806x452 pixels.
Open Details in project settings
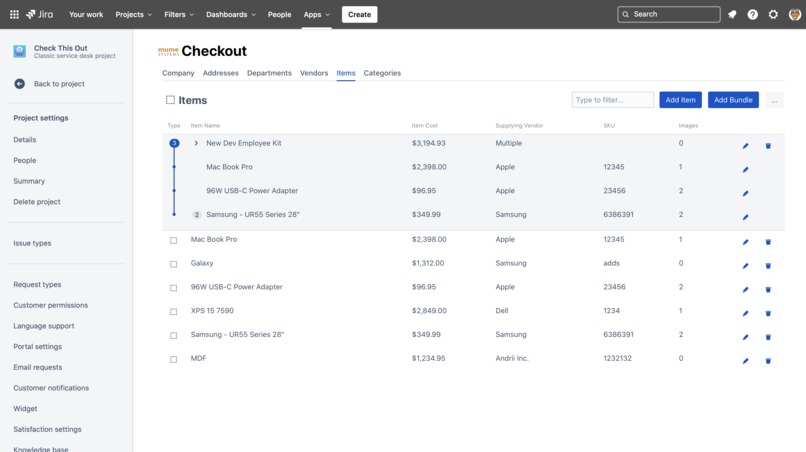[25, 140]
